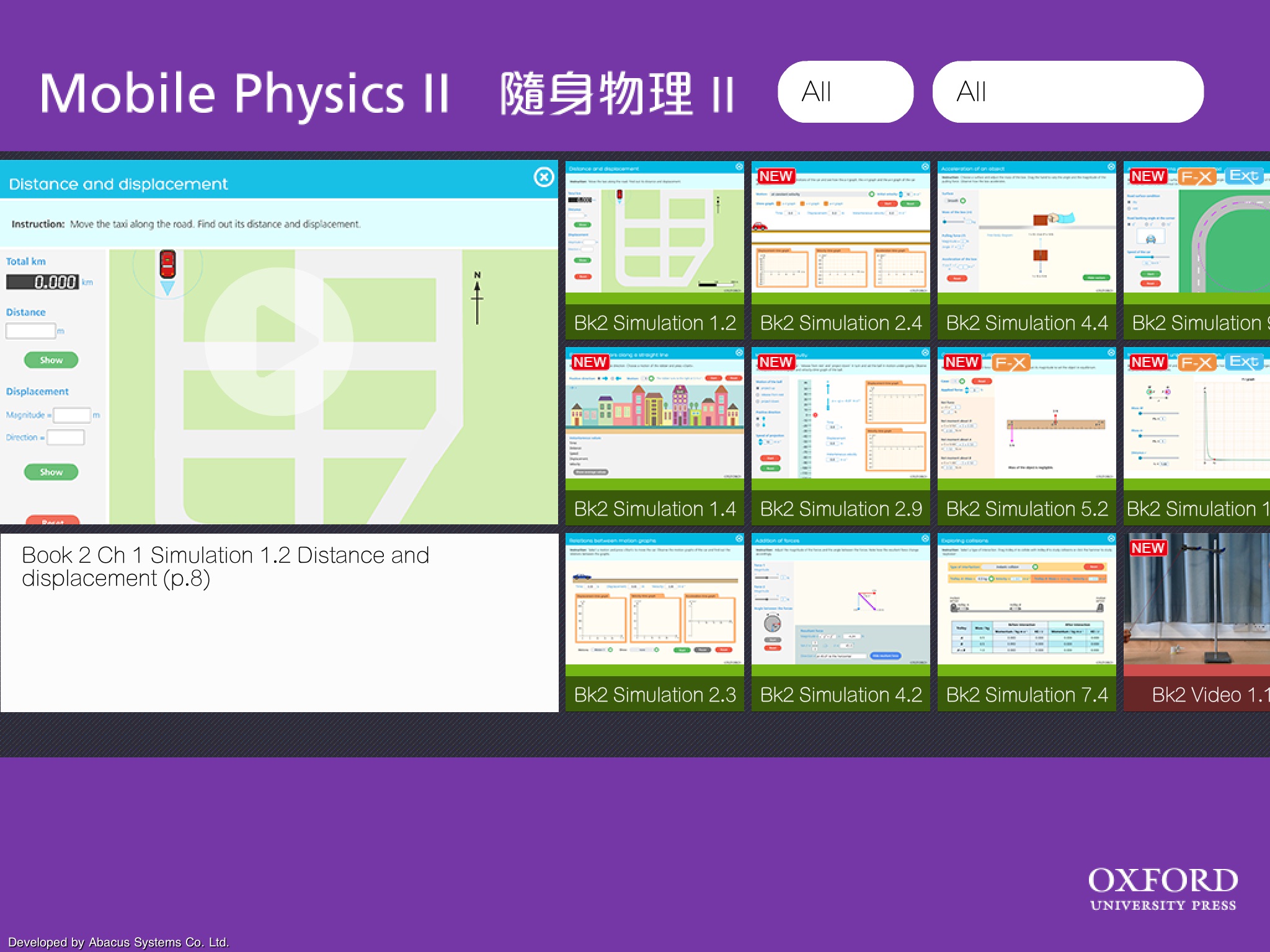Click the Show button under Displacement

pos(51,472)
